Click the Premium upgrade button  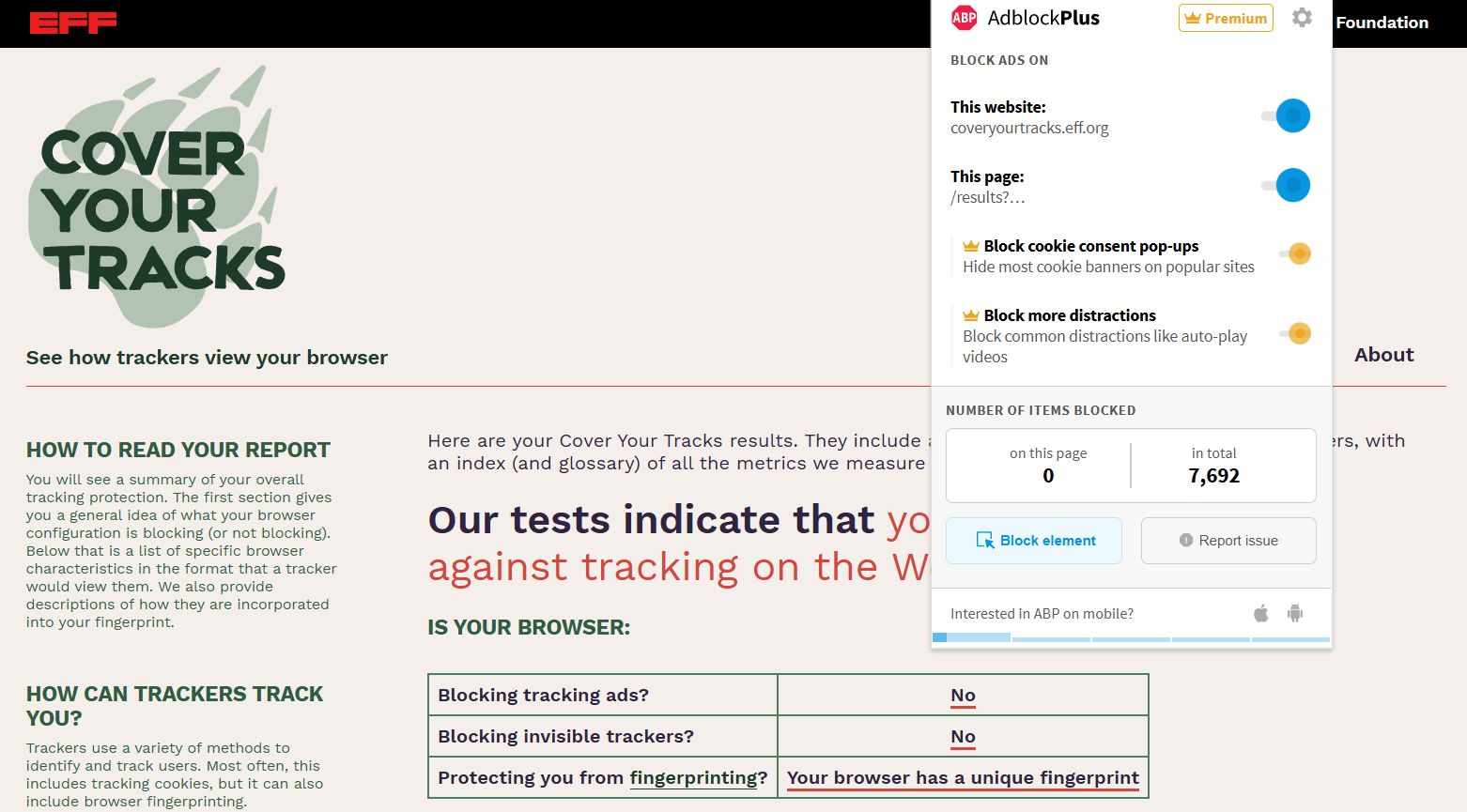[1226, 18]
